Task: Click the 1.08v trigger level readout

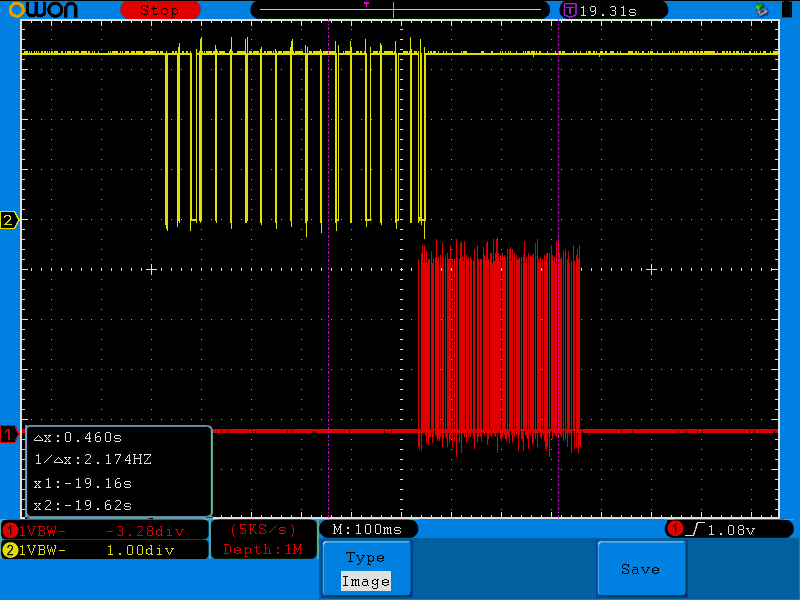Action: [731, 531]
